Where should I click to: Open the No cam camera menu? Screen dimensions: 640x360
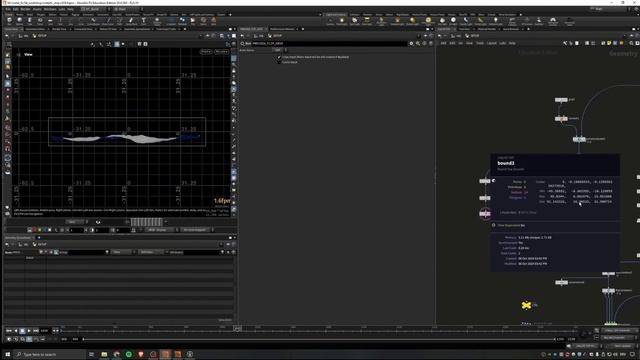point(221,52)
